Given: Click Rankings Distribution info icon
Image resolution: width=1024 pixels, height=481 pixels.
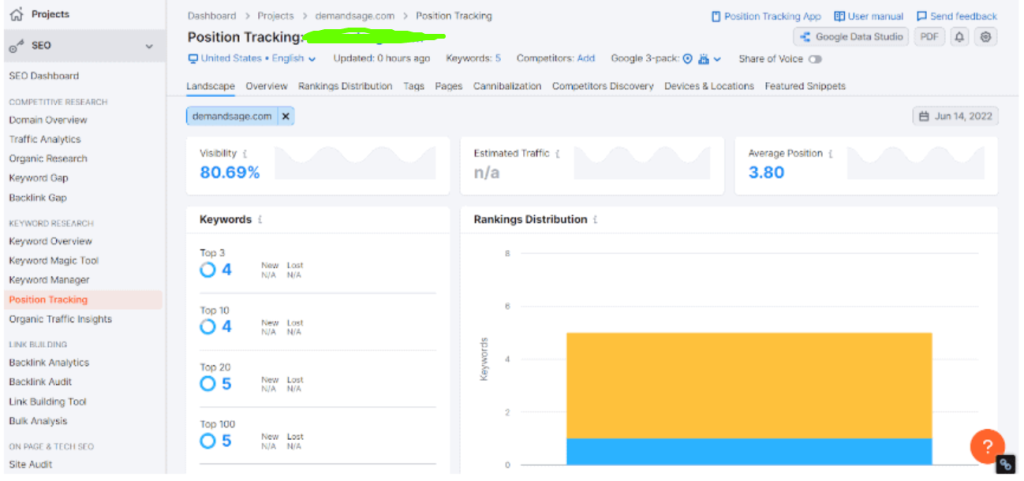Looking at the screenshot, I should click(595, 220).
